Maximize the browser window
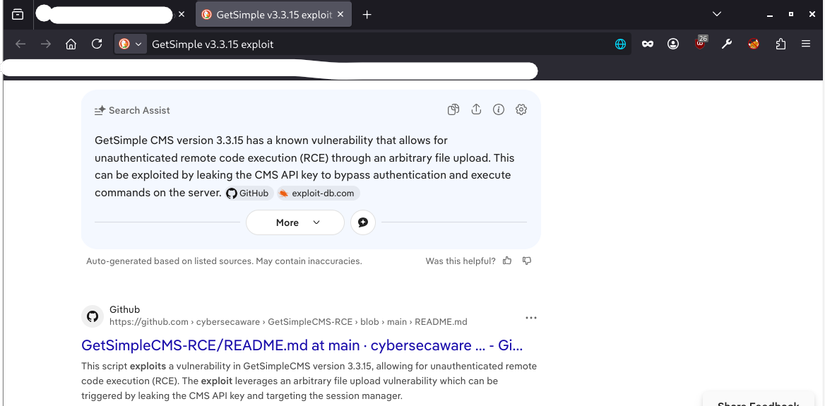Image resolution: width=825 pixels, height=406 pixels. (x=791, y=14)
